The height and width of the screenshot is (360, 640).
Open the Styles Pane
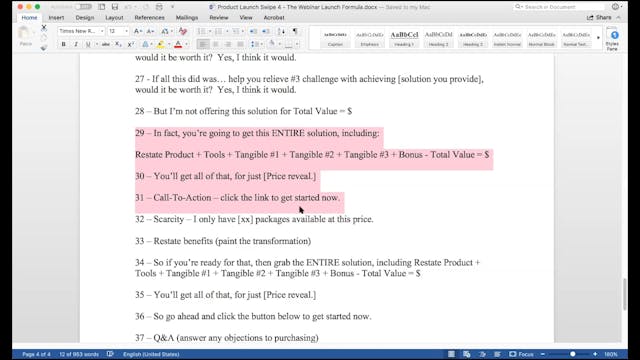[x=612, y=39]
